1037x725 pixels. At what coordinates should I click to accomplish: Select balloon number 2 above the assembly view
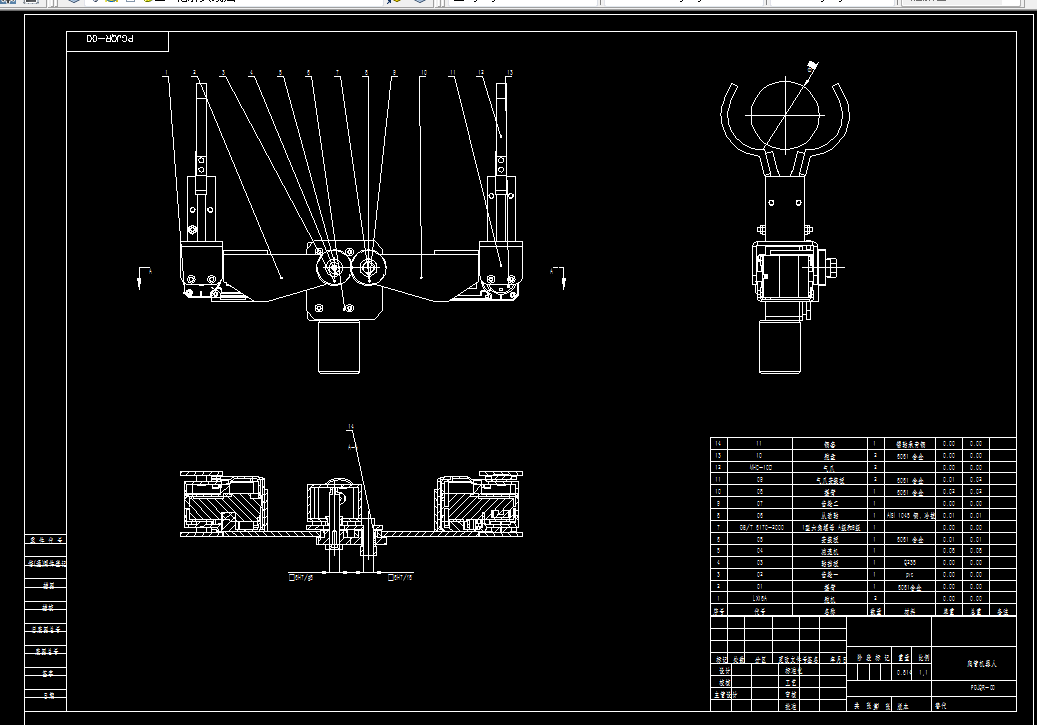pyautogui.click(x=194, y=73)
